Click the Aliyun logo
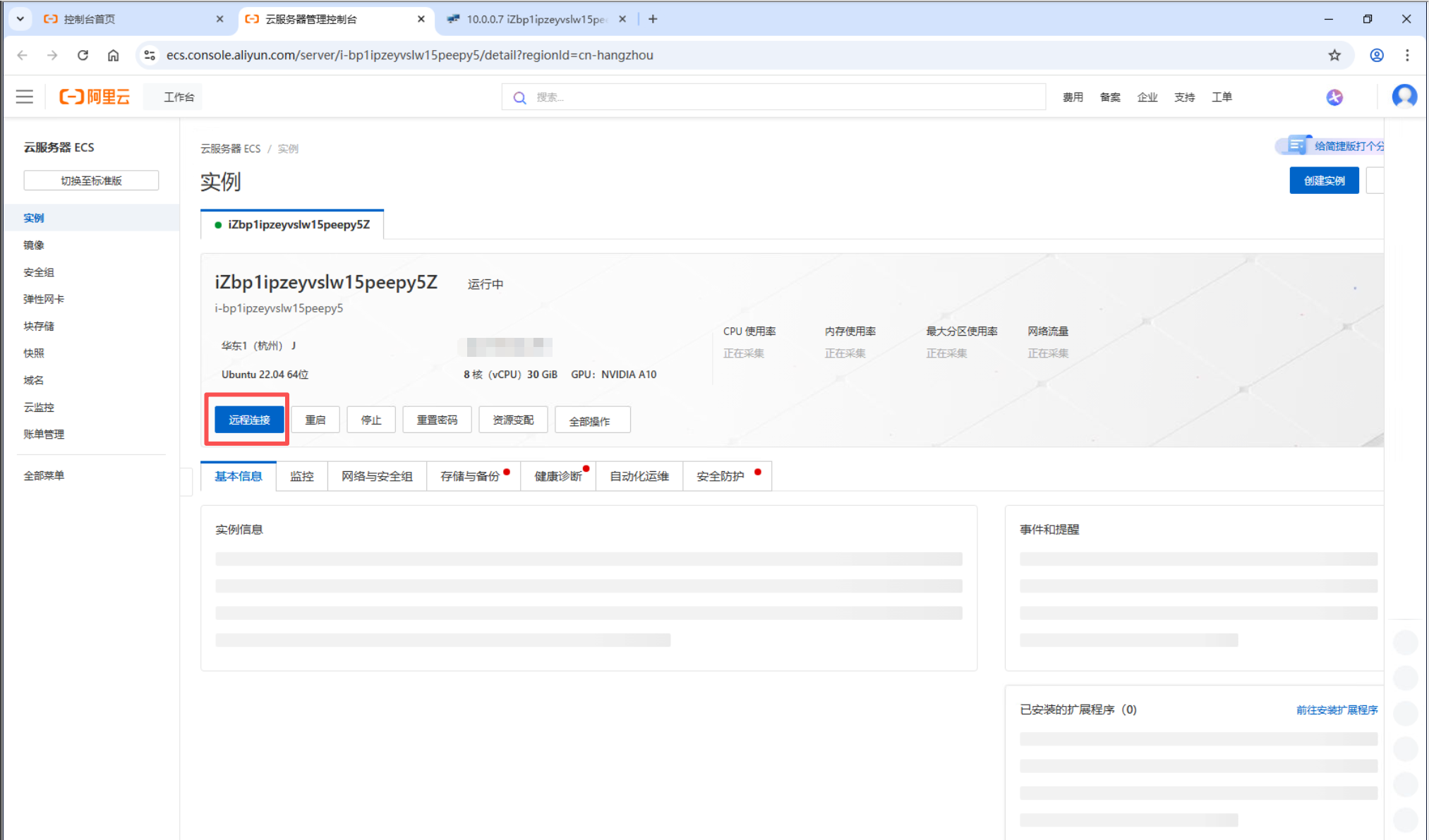This screenshot has width=1429, height=840. click(95, 97)
